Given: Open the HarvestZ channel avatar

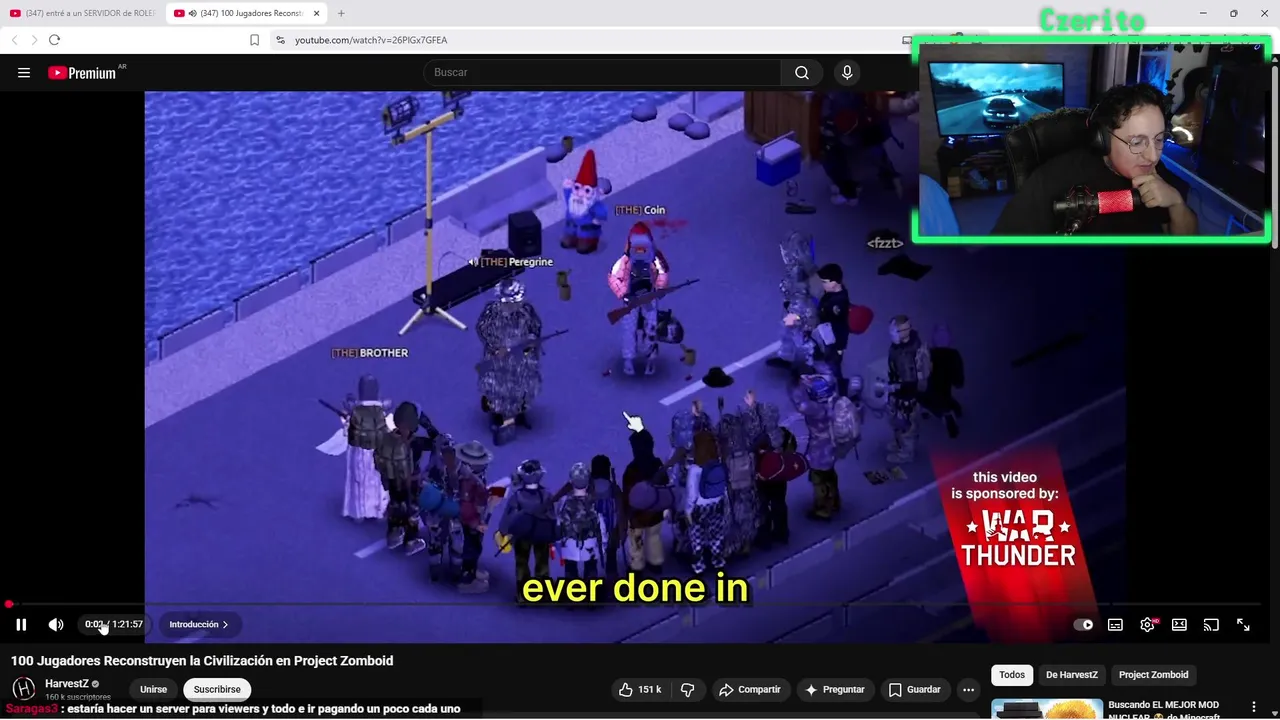Looking at the screenshot, I should coord(24,689).
